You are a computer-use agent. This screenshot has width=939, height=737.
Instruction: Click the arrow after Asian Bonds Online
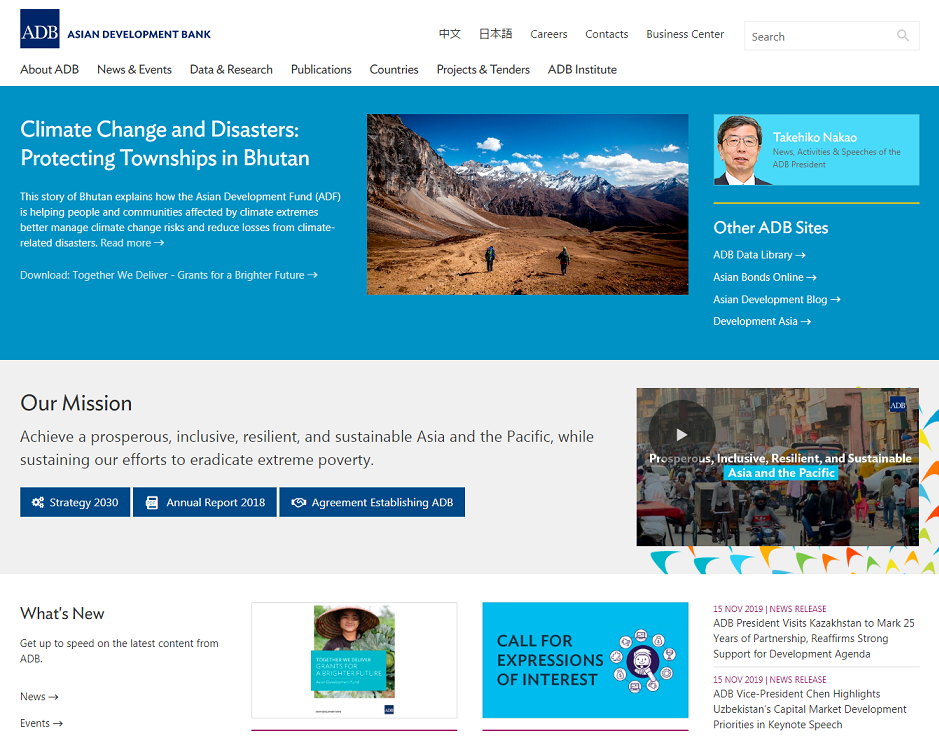click(811, 277)
